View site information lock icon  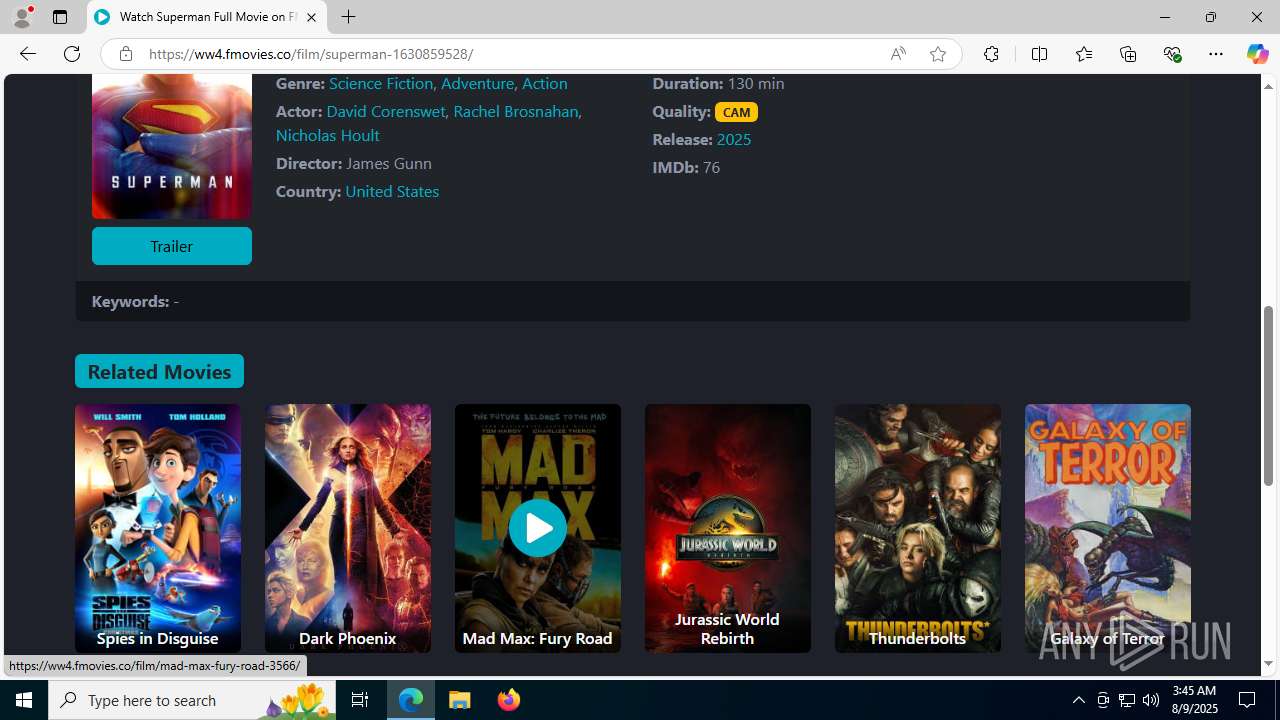125,54
